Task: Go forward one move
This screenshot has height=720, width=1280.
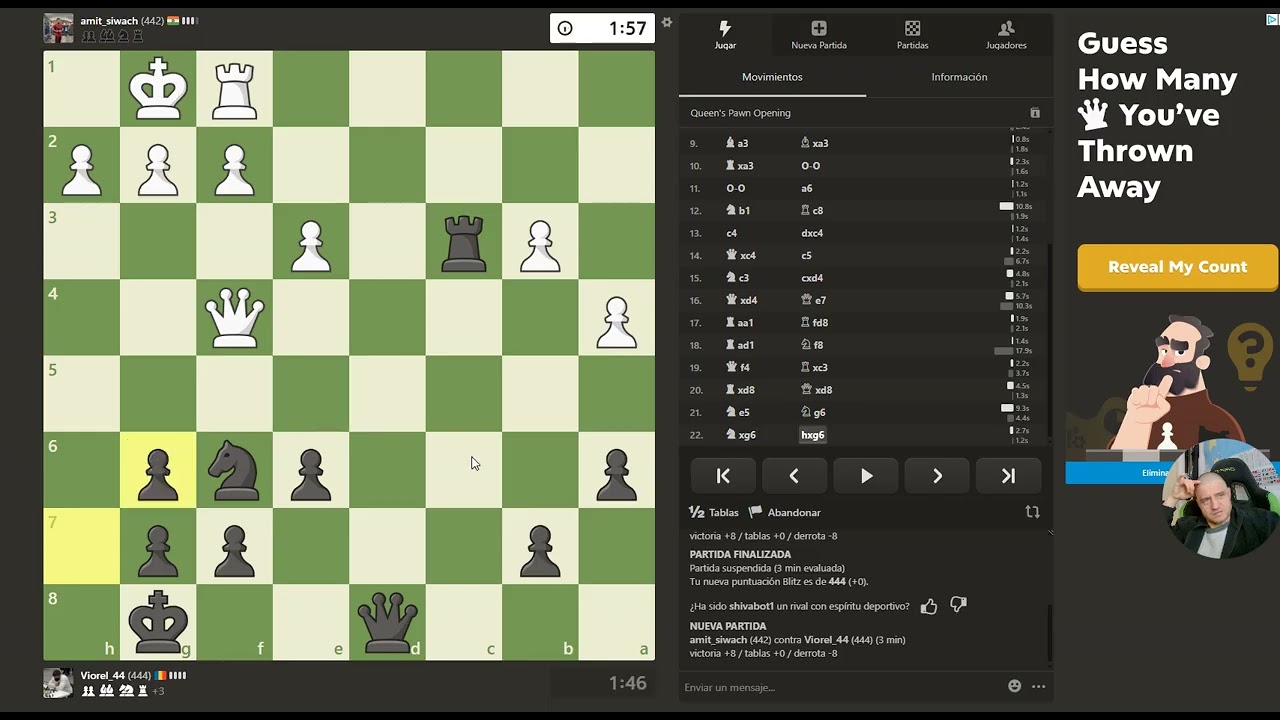Action: [x=937, y=476]
